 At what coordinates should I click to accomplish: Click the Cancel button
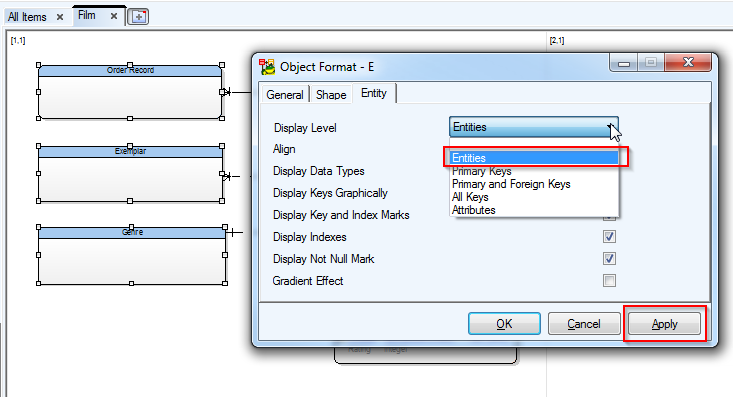coord(584,324)
